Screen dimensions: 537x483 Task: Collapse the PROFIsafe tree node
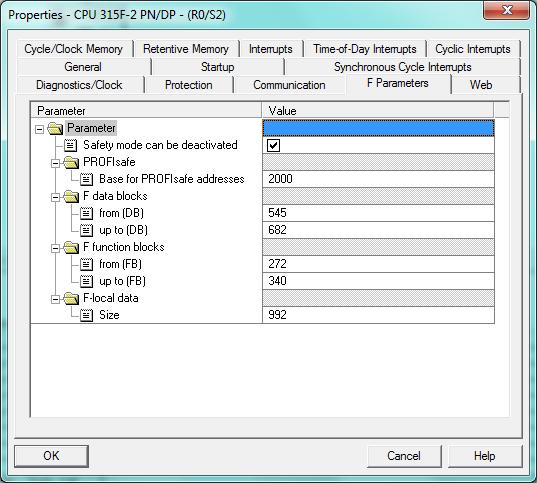click(x=55, y=163)
